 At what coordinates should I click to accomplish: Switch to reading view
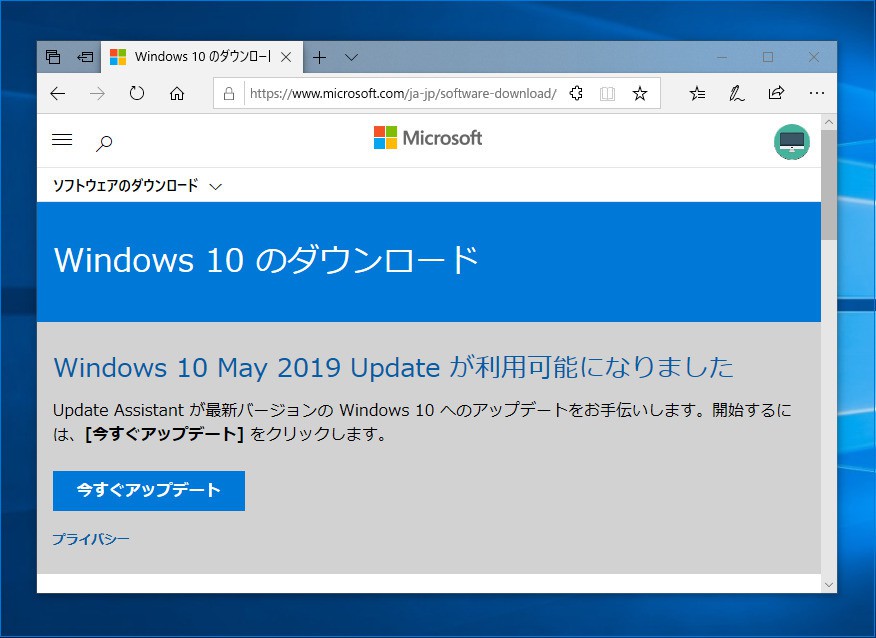pos(607,93)
